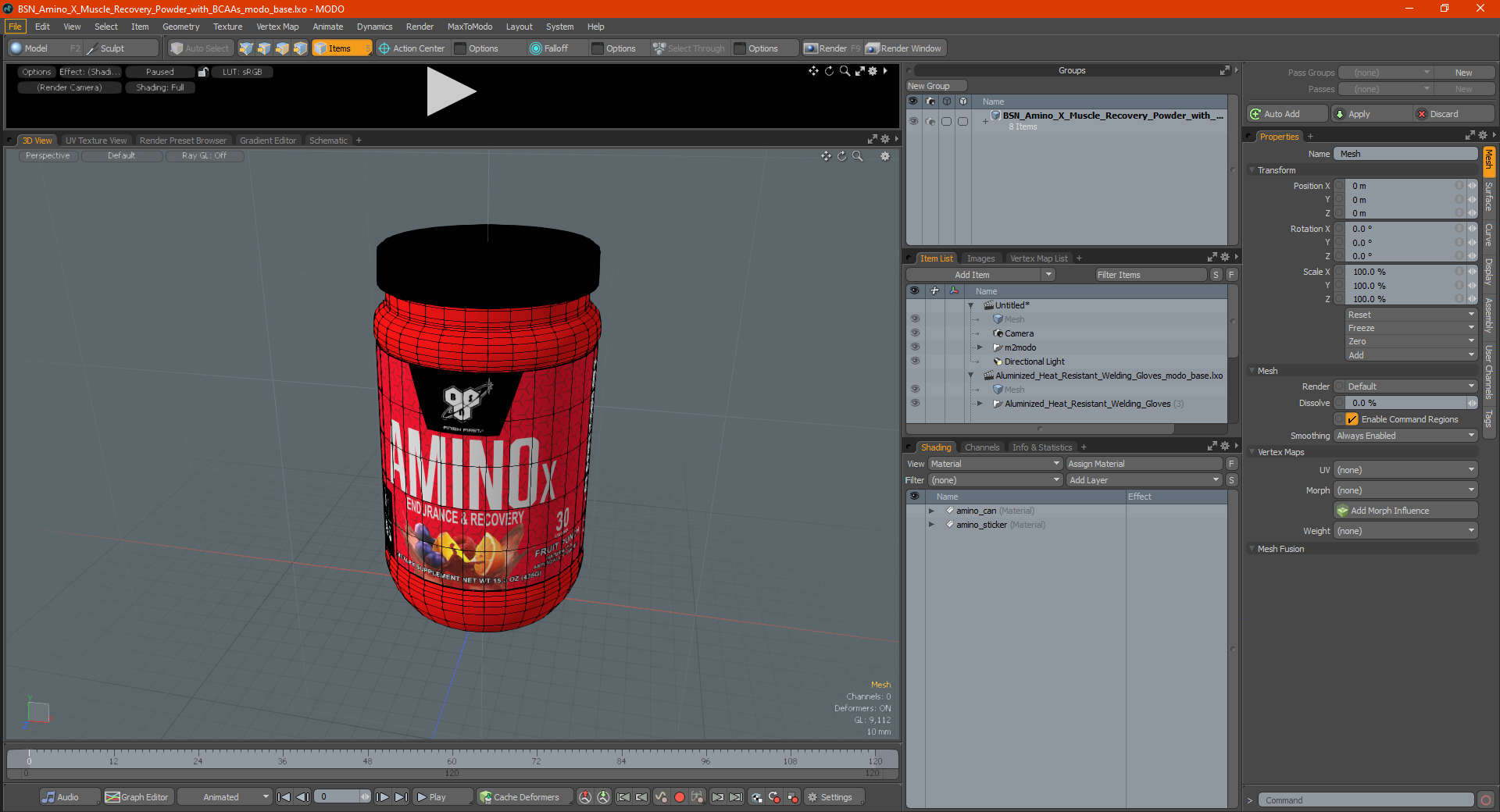Click New Group button
The width and height of the screenshot is (1500, 812).
point(936,86)
